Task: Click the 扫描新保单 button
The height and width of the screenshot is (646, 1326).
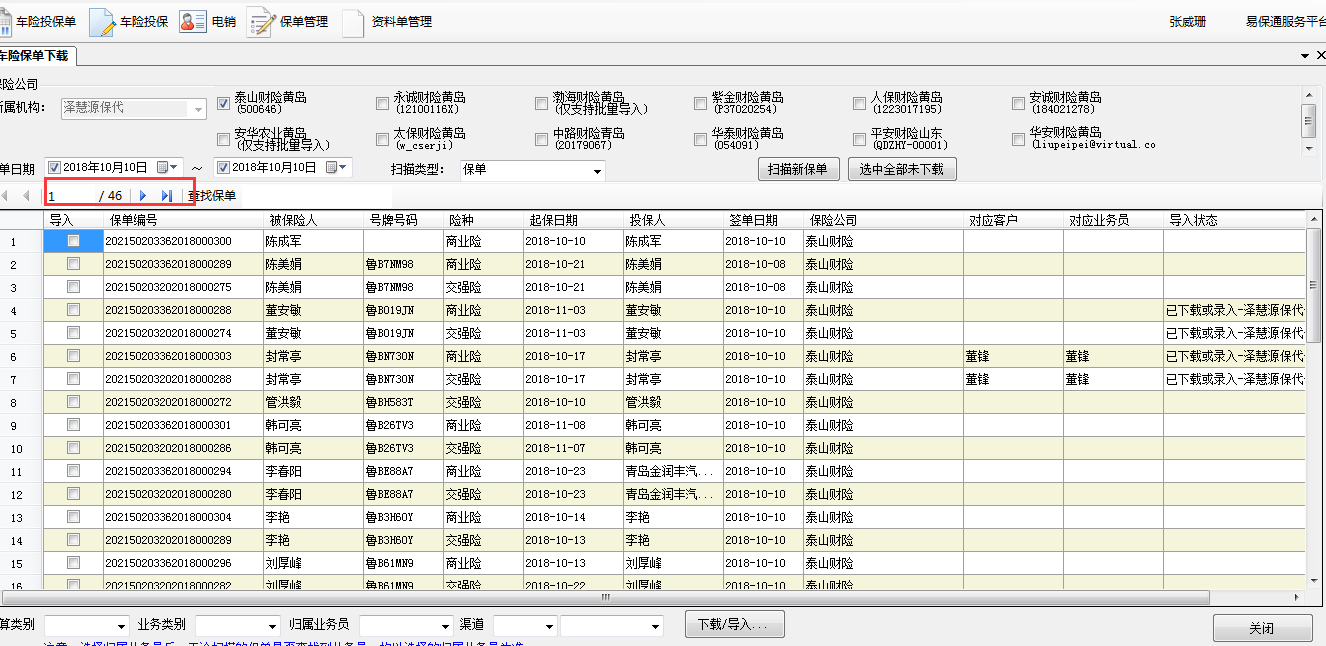Action: 797,169
